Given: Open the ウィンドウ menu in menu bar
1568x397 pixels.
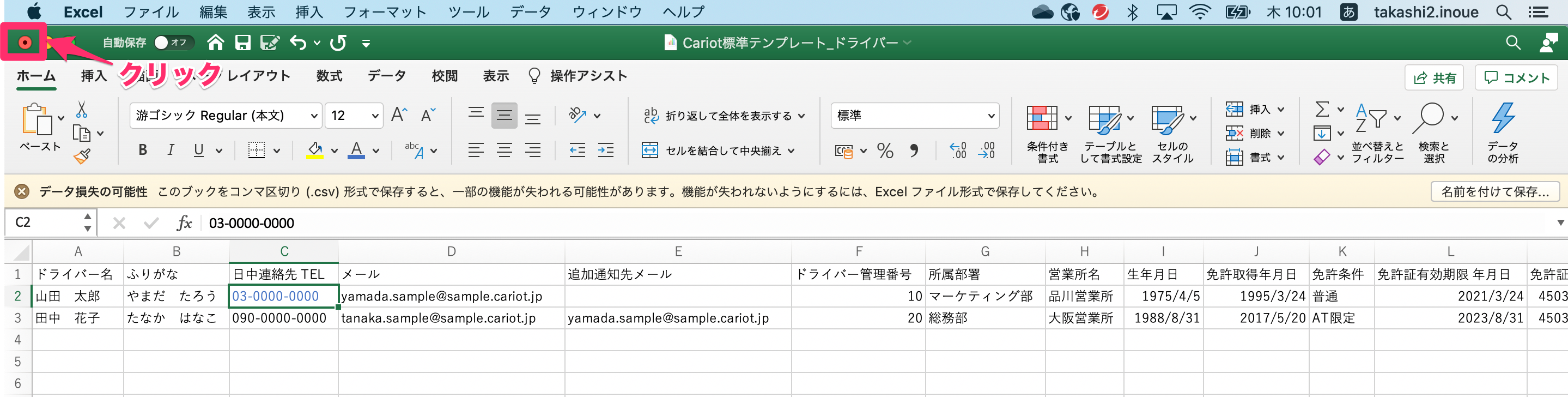Looking at the screenshot, I should click(607, 12).
